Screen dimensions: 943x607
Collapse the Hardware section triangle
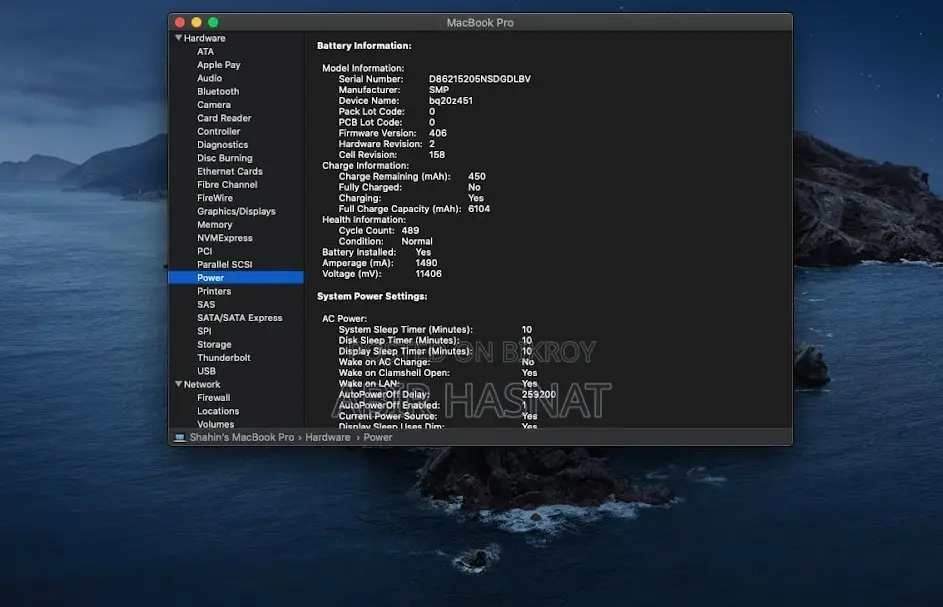tap(178, 38)
